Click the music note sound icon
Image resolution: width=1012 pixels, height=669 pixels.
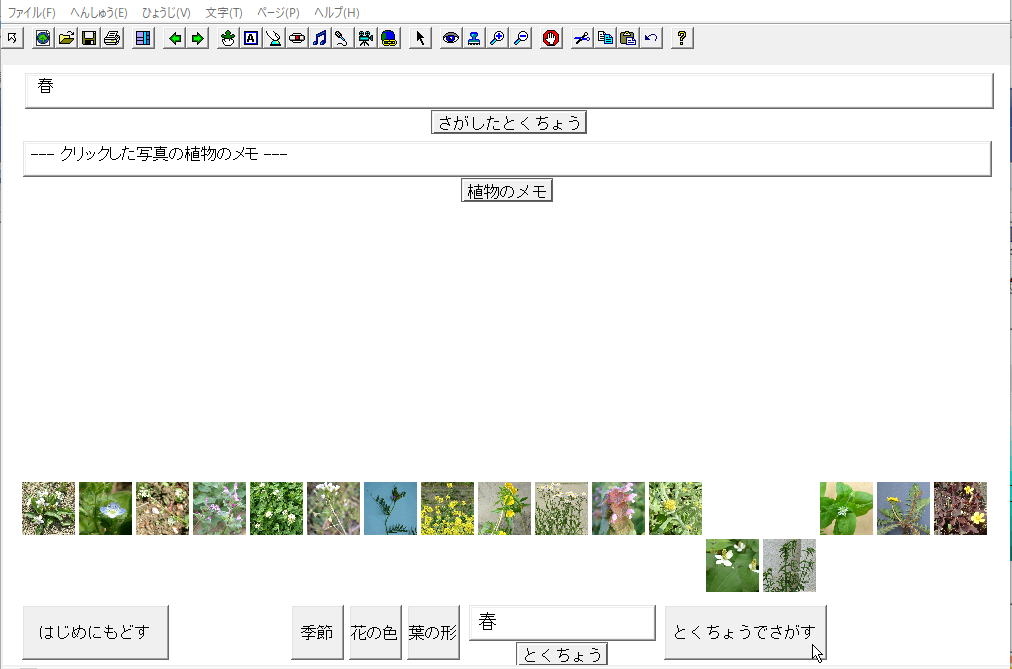[x=319, y=38]
